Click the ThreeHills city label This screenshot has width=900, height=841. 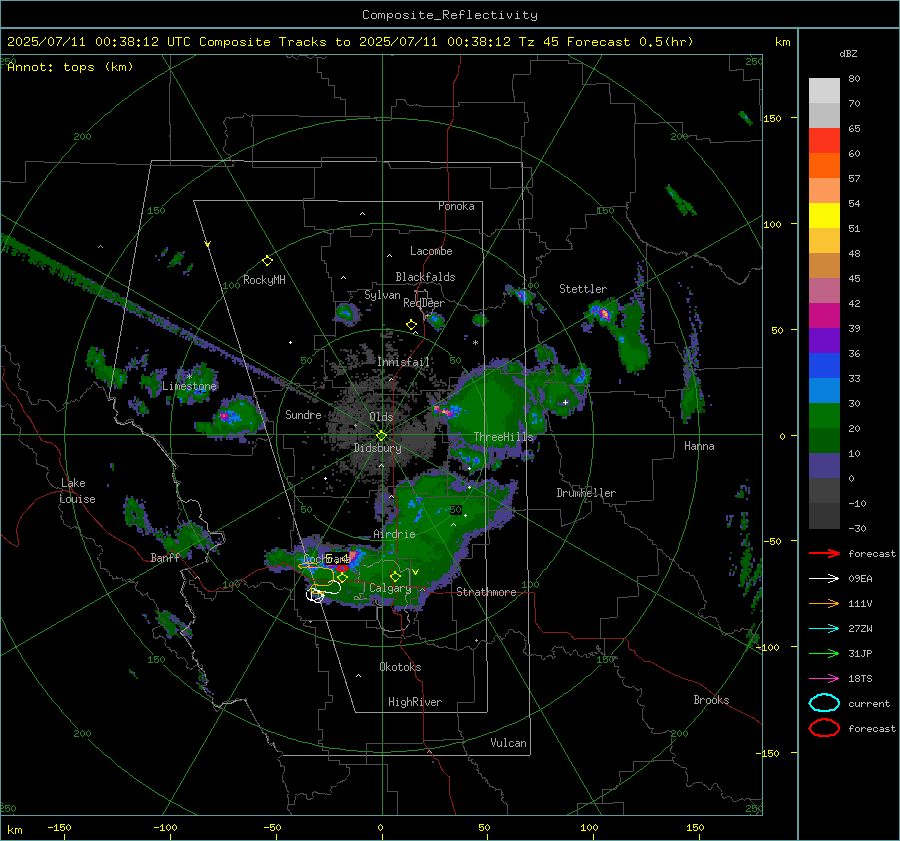503,437
